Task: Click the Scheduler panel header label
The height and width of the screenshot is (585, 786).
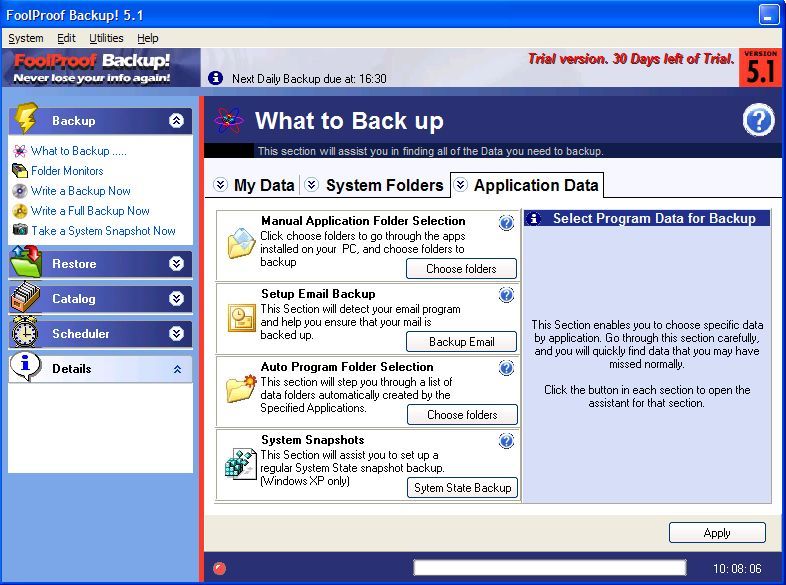Action: pyautogui.click(x=81, y=334)
